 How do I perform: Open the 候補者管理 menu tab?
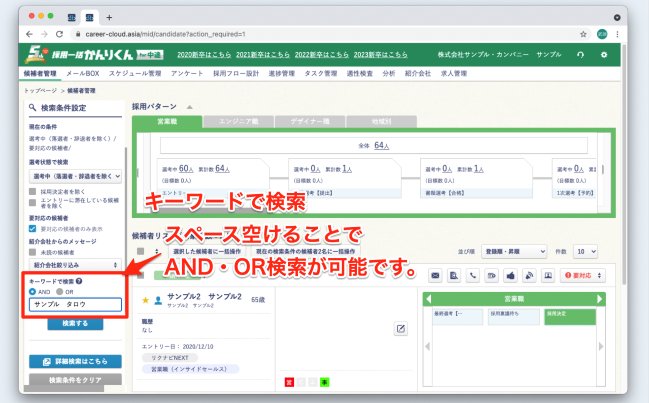click(40, 74)
